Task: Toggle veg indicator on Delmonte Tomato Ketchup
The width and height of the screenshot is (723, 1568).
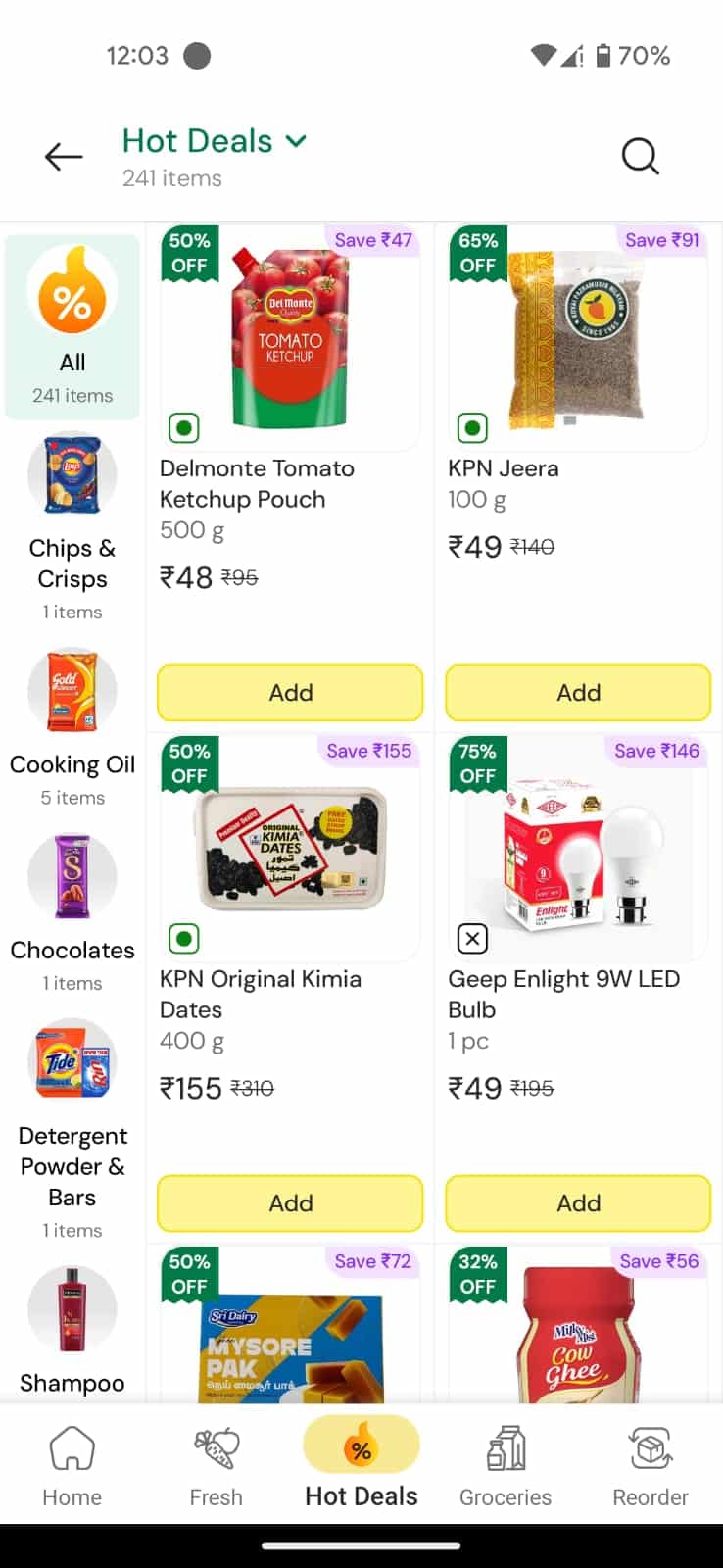Action: click(x=183, y=427)
